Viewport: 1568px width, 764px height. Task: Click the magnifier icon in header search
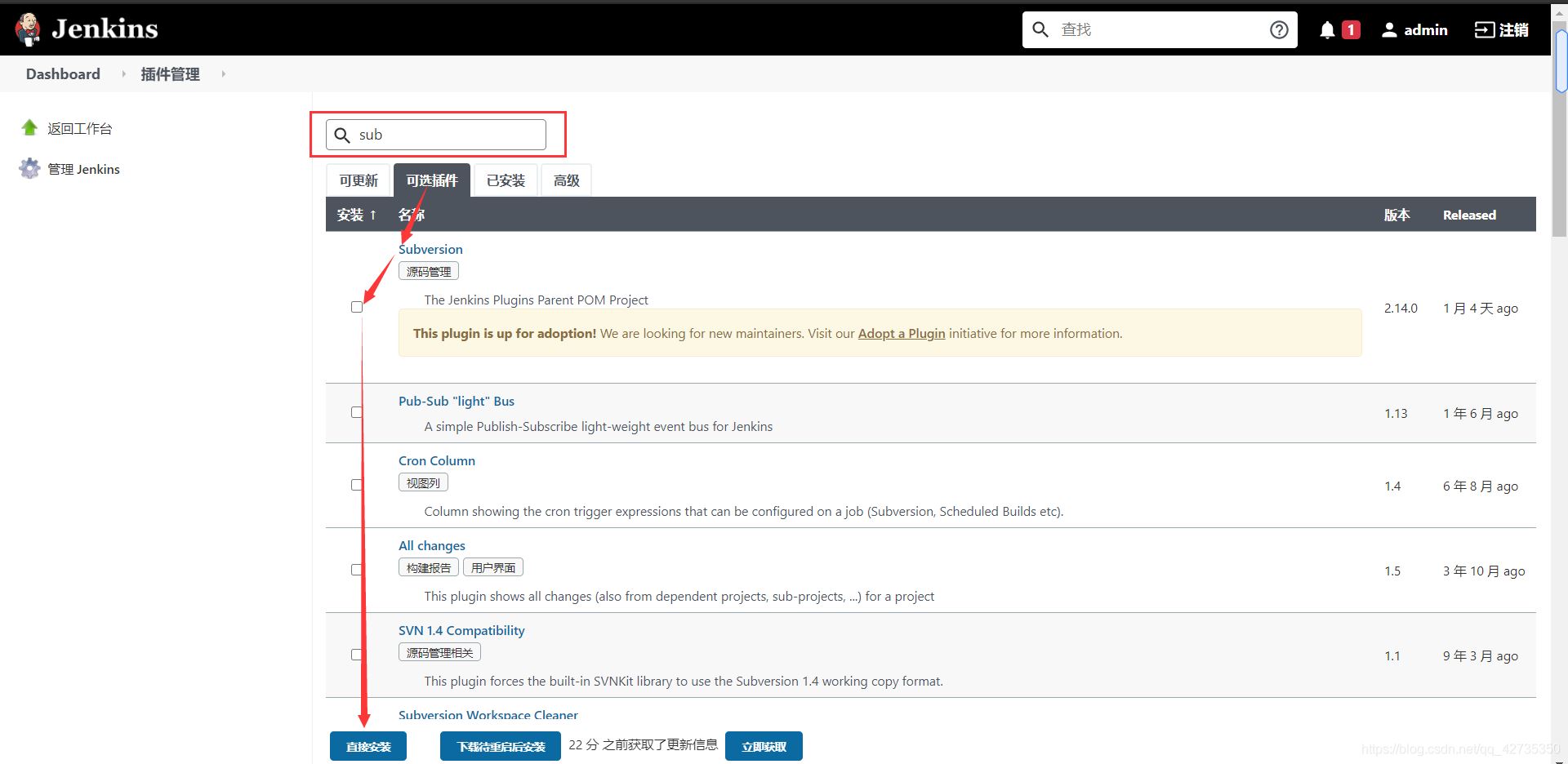tap(1040, 29)
